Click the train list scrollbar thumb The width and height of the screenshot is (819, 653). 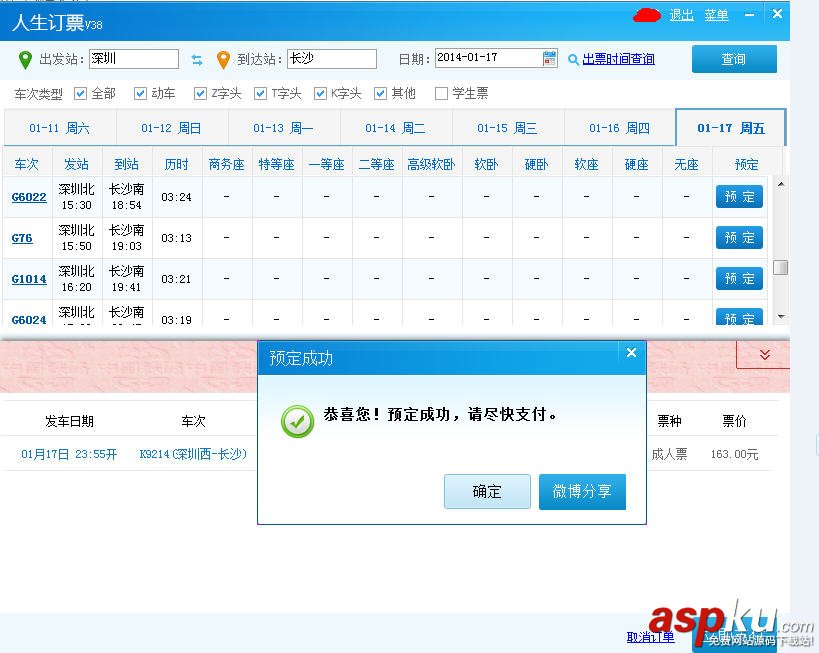(781, 267)
